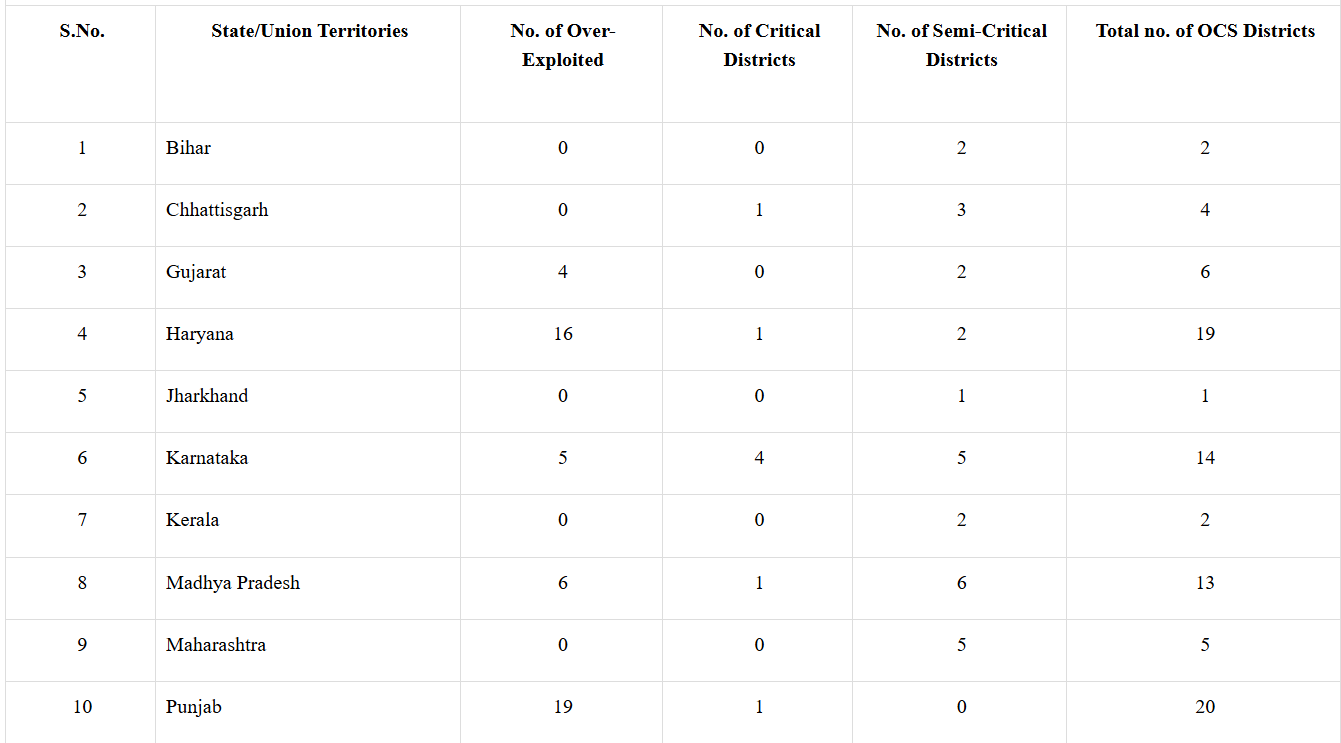1341x743 pixels.
Task: Select the Jharkhand cell
Action: coord(207,396)
